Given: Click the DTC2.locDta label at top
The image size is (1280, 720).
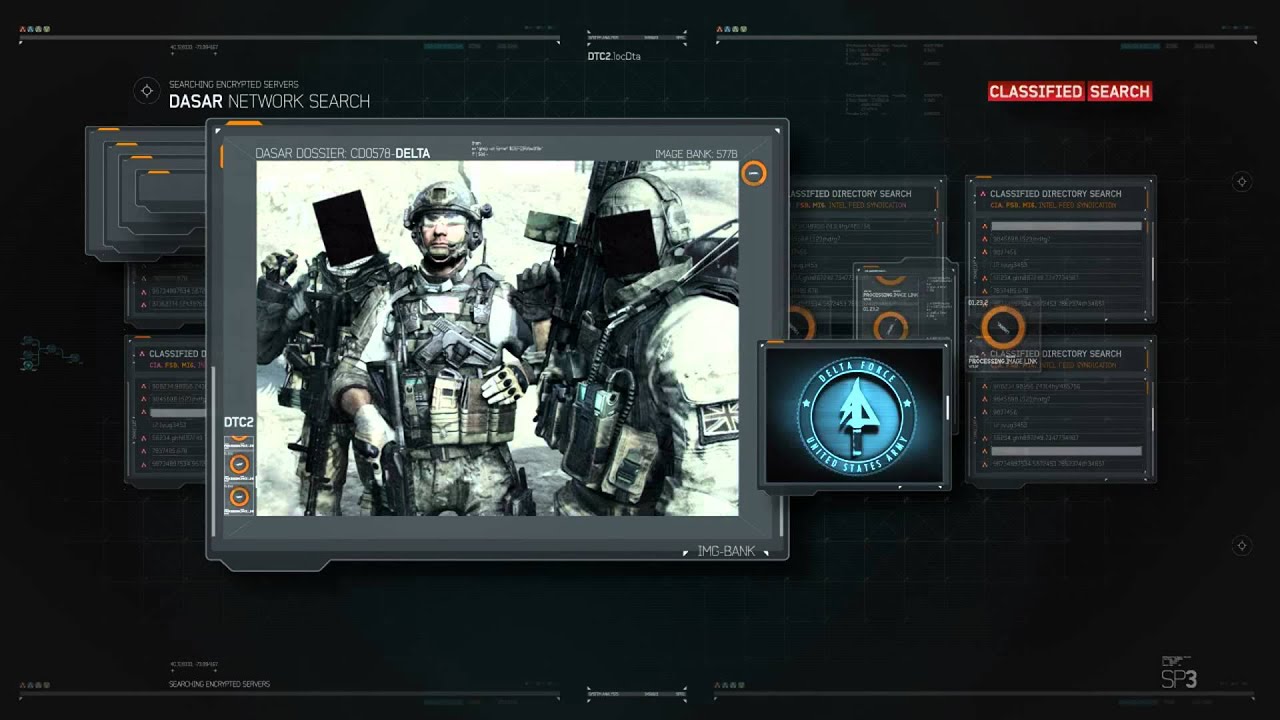Looking at the screenshot, I should 614,56.
